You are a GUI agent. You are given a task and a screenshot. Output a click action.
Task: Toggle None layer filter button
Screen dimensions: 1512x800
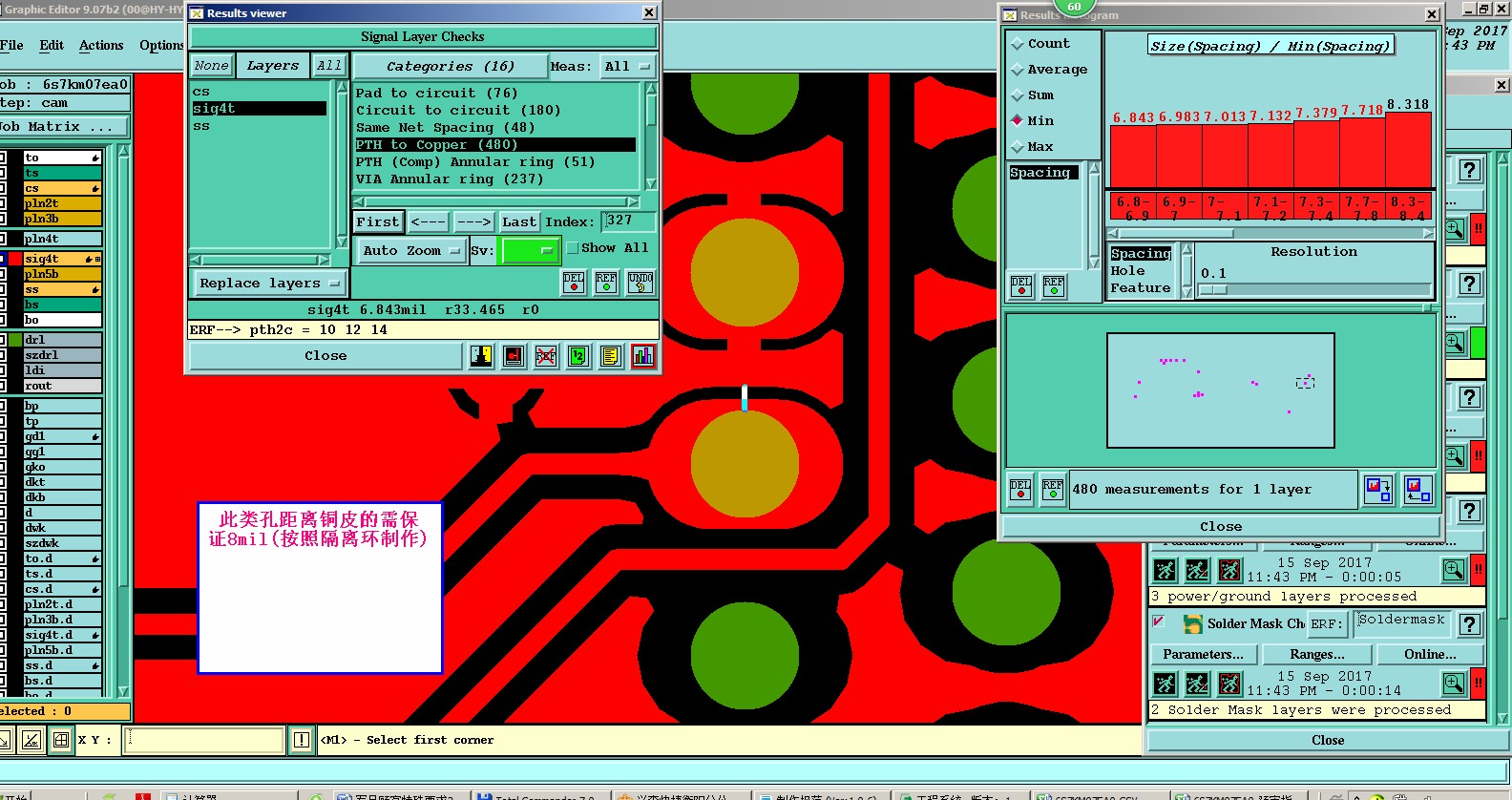211,66
